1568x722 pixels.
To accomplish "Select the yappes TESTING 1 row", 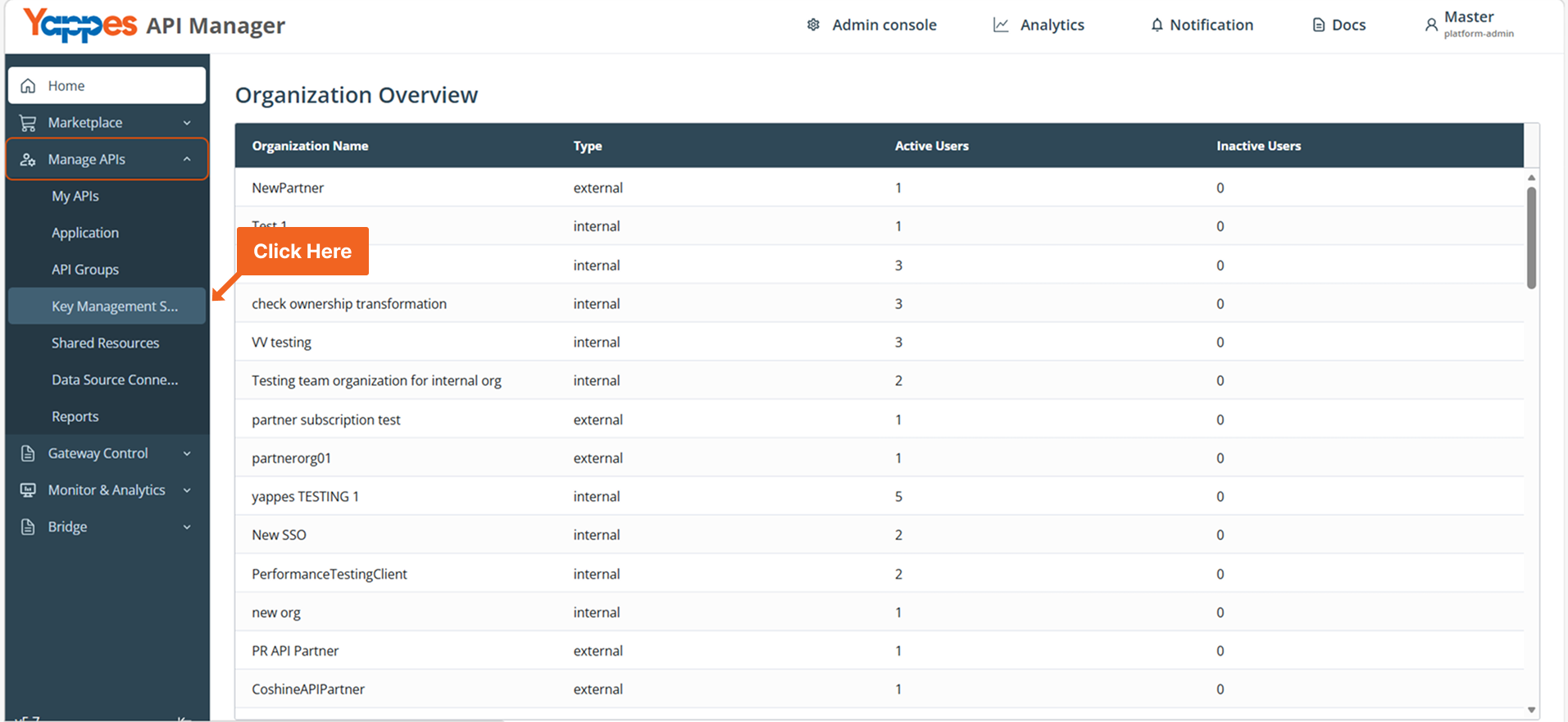I will click(x=879, y=497).
